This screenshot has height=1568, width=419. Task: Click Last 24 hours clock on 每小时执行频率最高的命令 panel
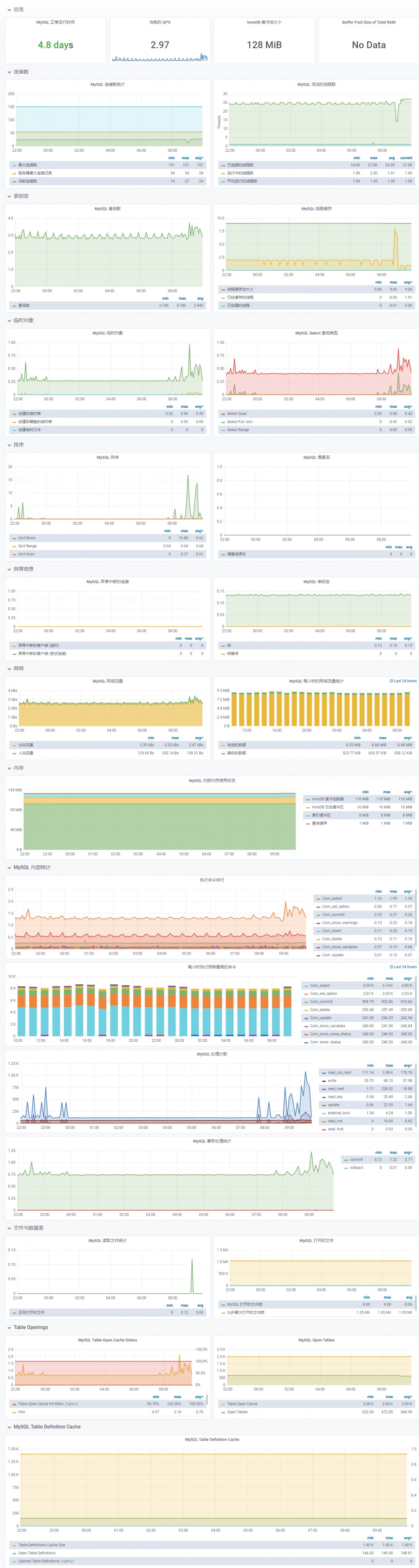403,967
